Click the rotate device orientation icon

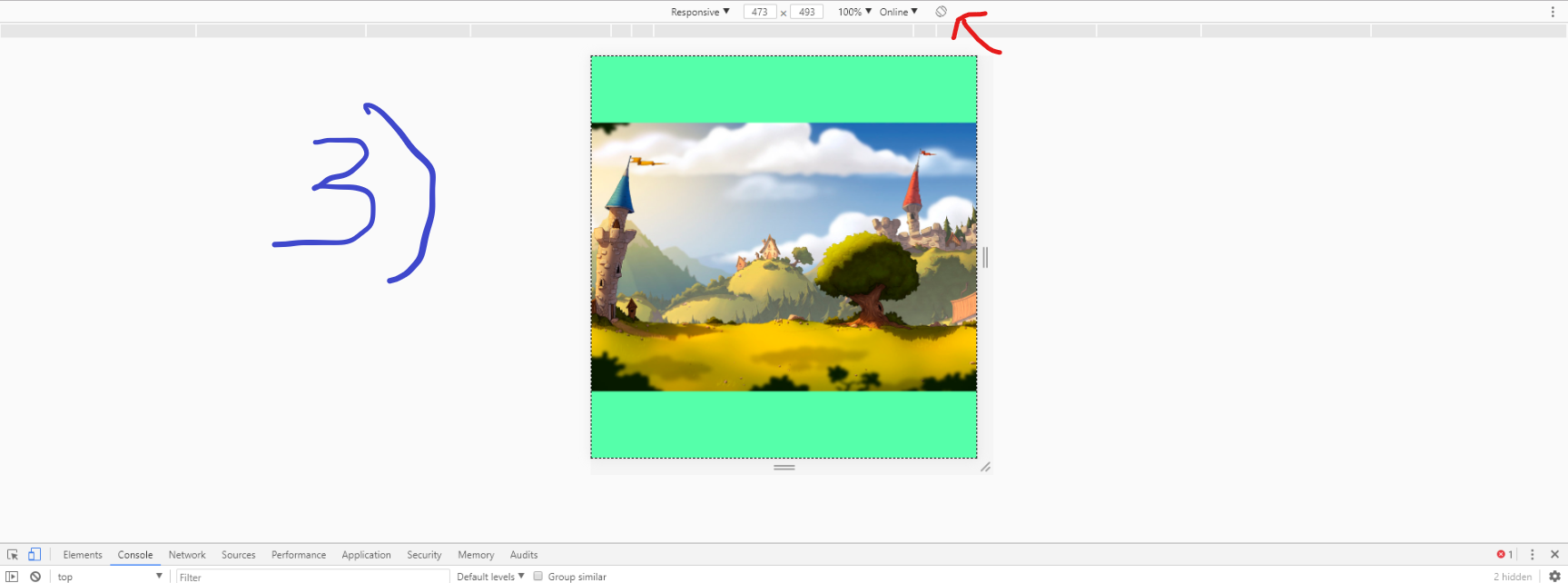pos(942,12)
